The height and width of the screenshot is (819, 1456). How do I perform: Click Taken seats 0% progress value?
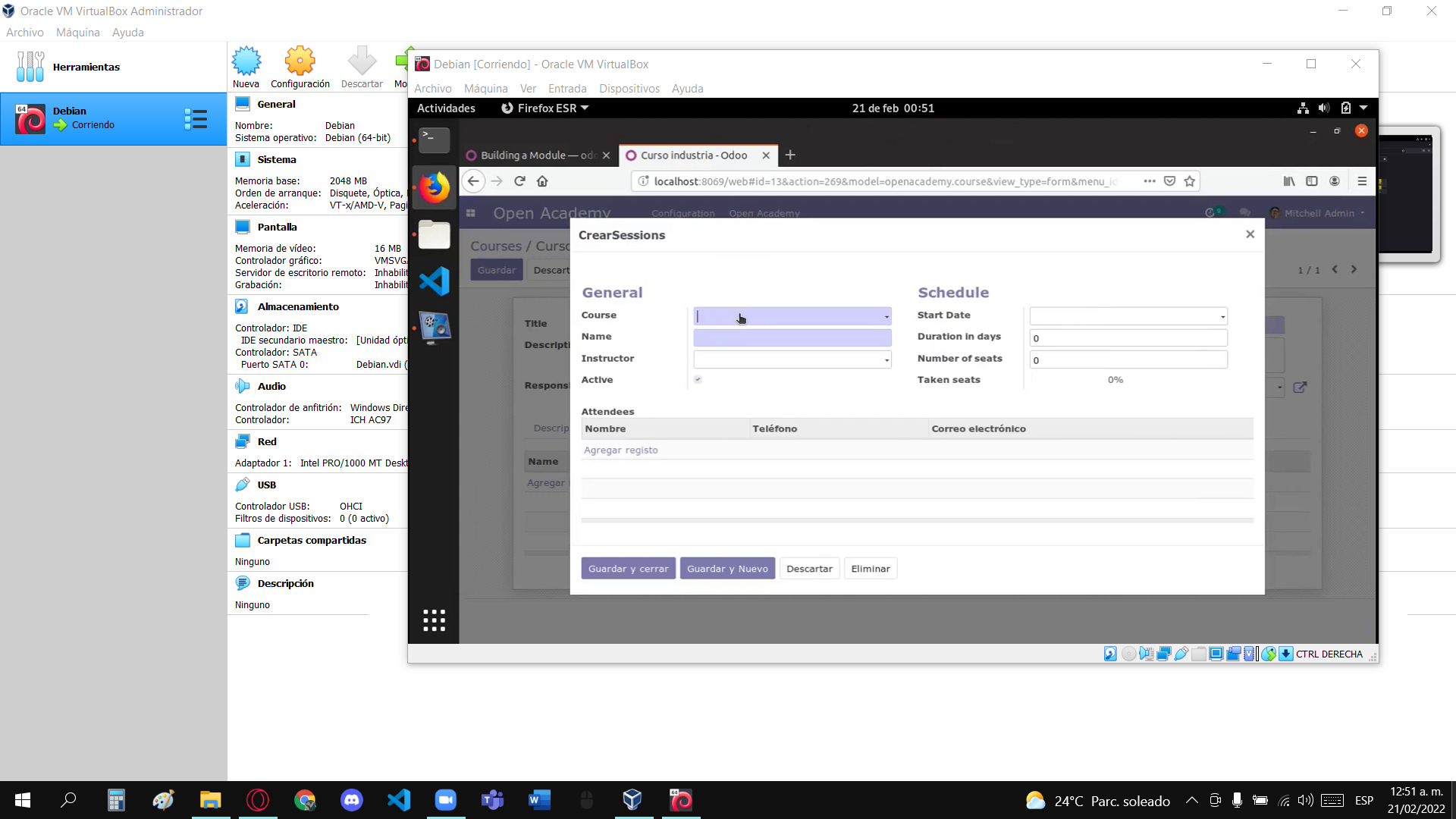coord(1115,379)
